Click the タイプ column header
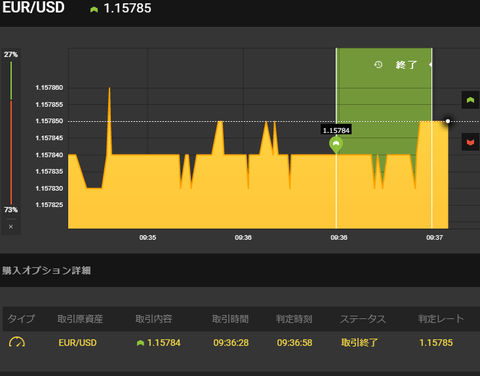Viewport: 480px width, 376px height. (x=21, y=319)
